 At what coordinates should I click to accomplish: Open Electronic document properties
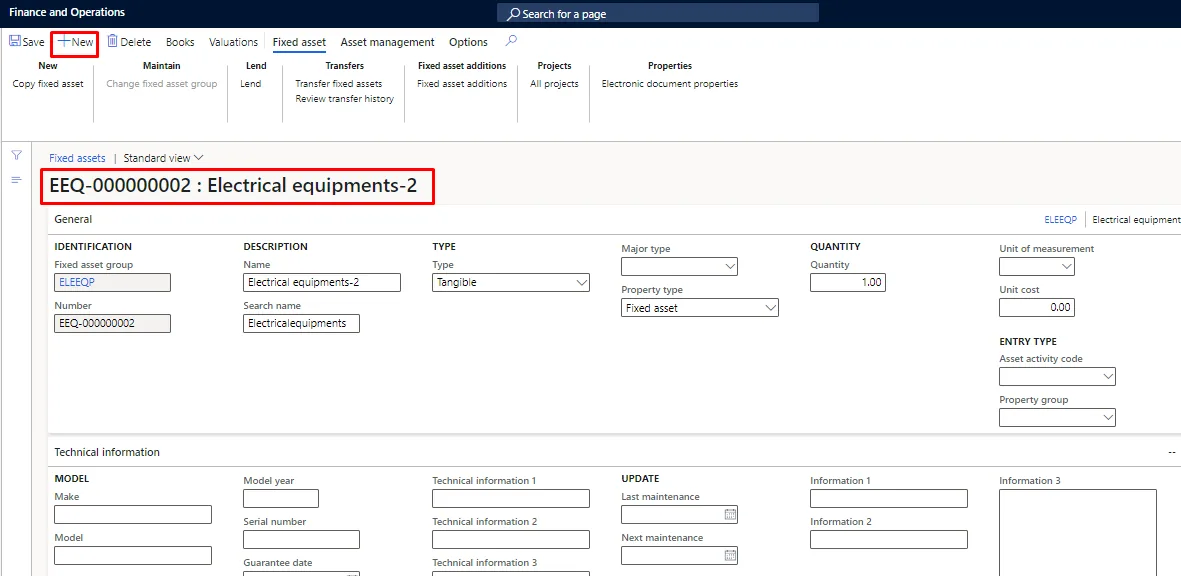tap(670, 84)
